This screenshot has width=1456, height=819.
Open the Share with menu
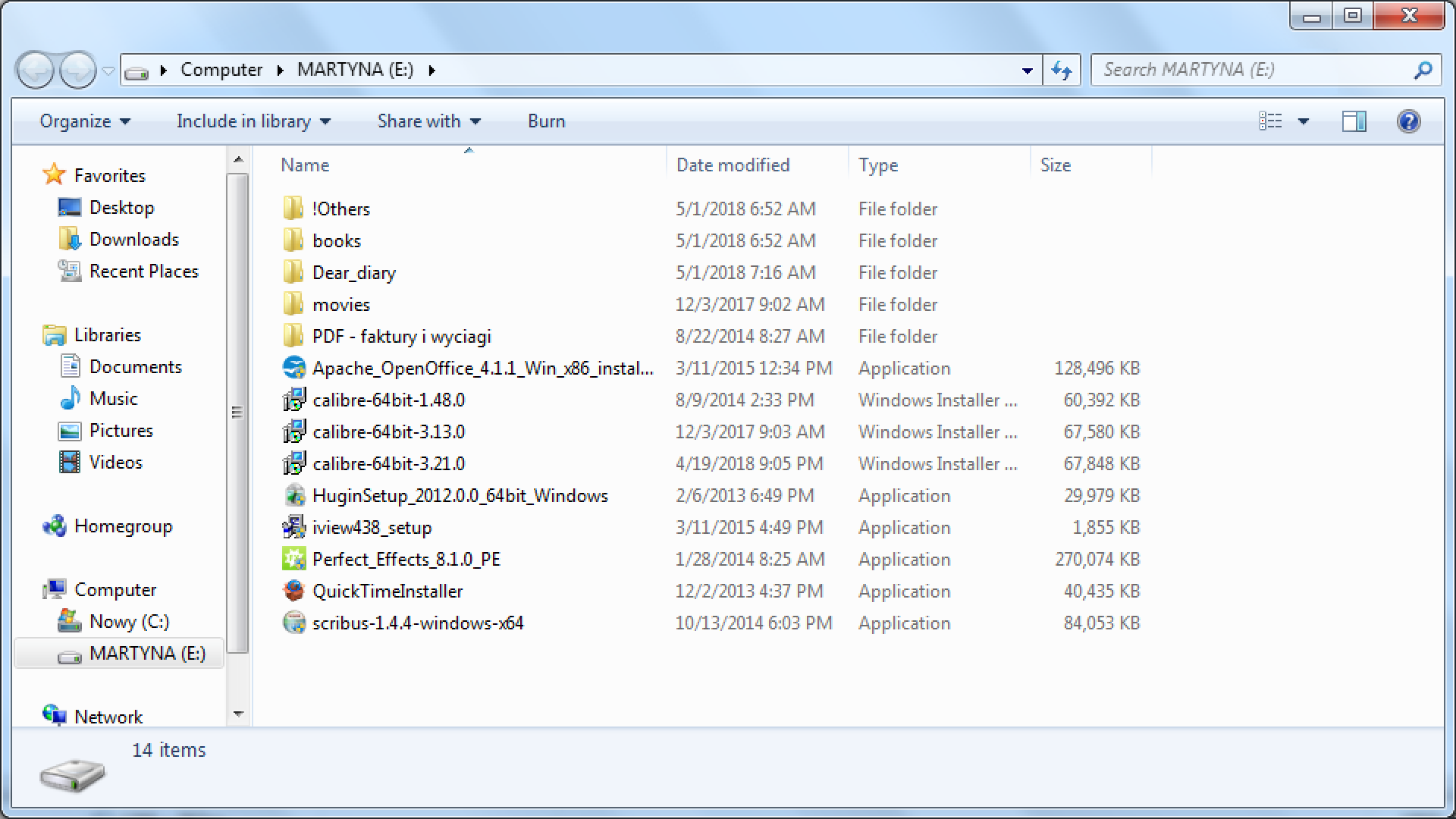[x=429, y=121]
